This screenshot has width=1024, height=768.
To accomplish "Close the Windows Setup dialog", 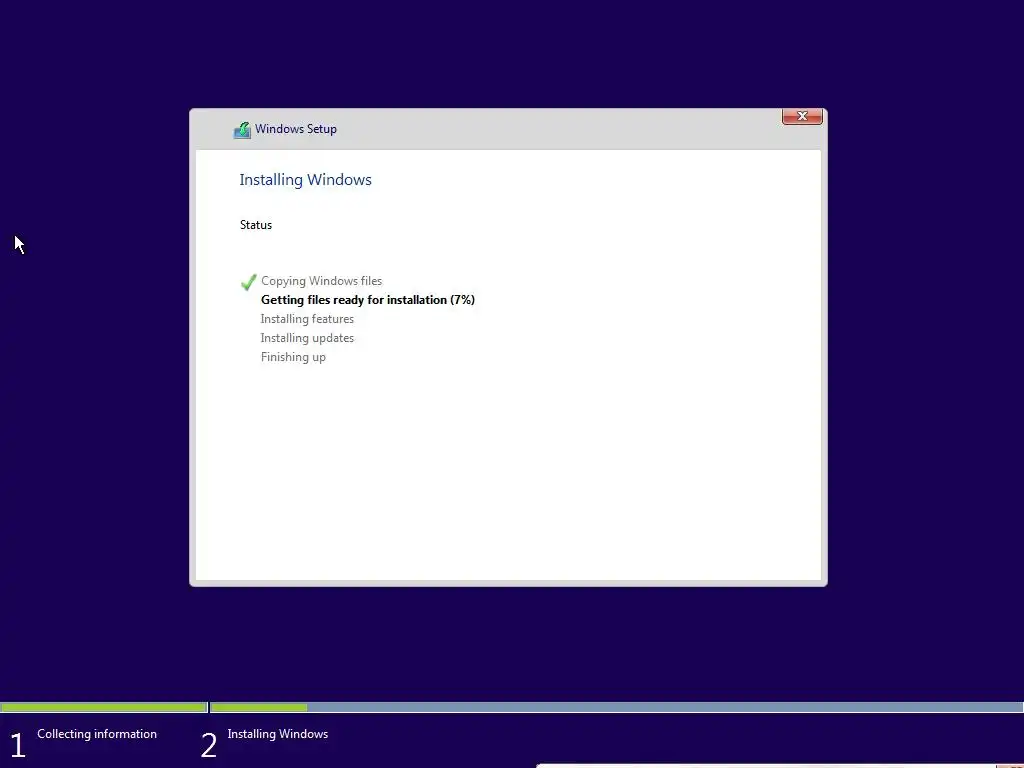I will point(802,116).
